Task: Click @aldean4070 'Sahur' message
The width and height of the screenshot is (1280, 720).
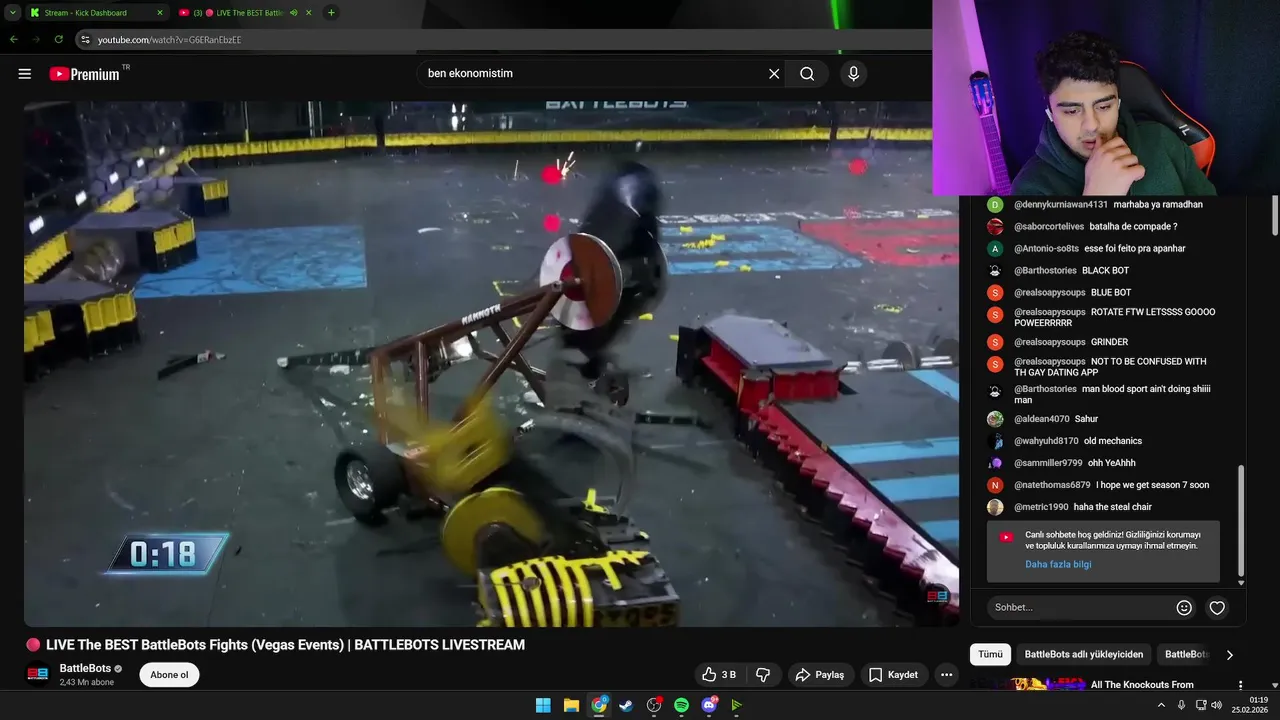Action: (x=1086, y=419)
